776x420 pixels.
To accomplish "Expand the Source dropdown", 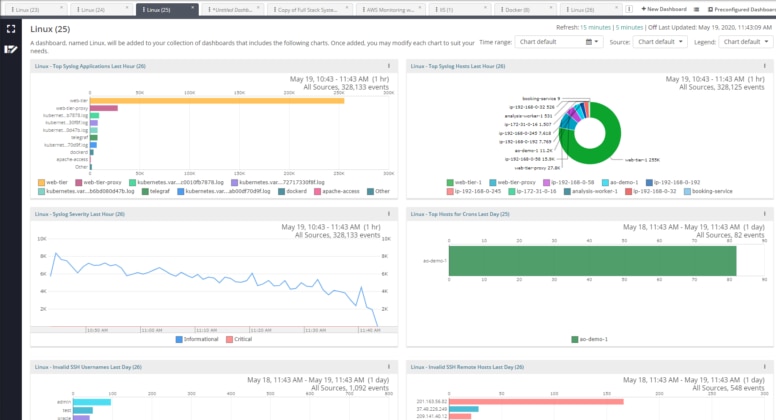I will pos(660,43).
